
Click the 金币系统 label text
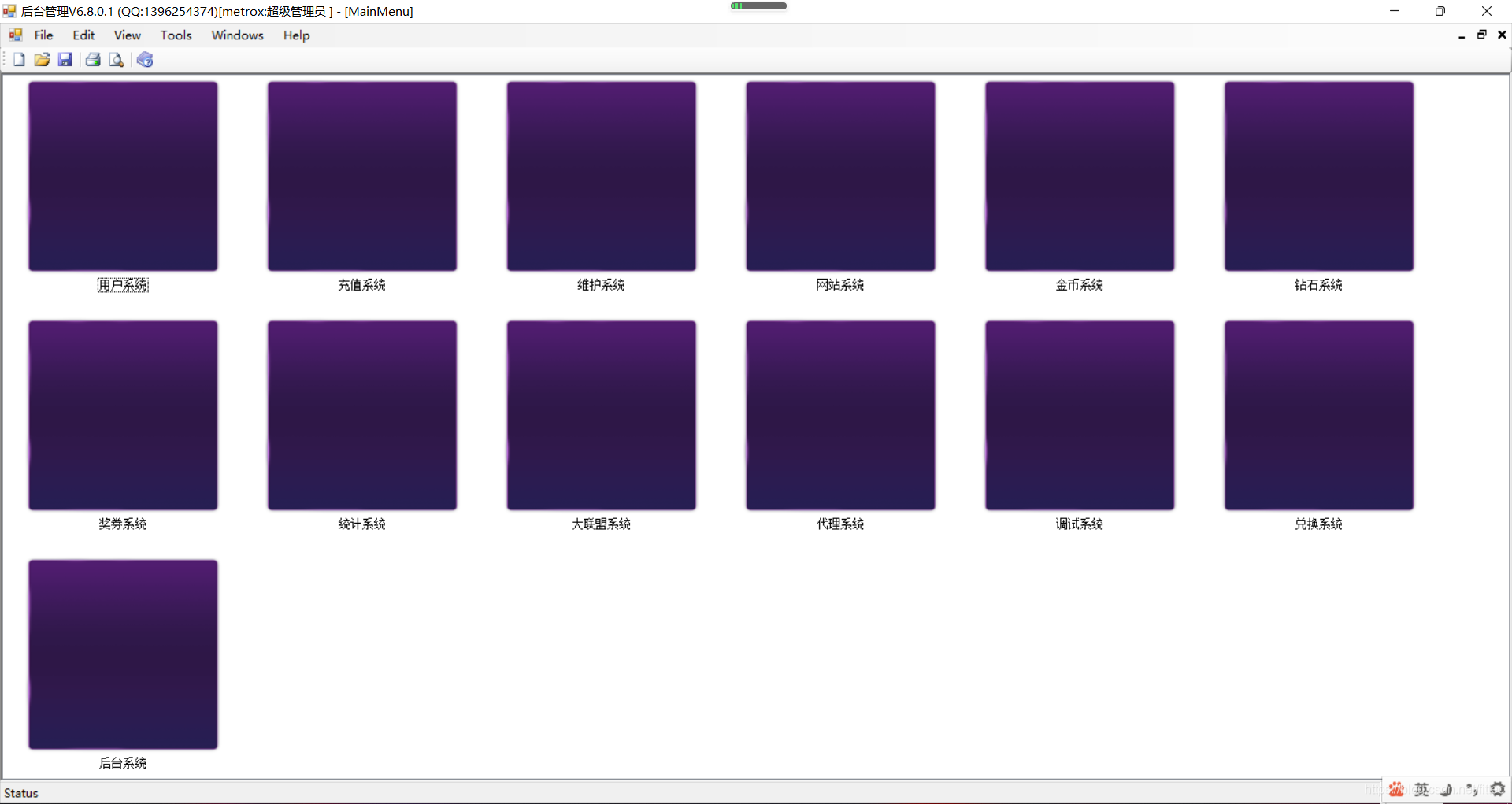point(1080,285)
